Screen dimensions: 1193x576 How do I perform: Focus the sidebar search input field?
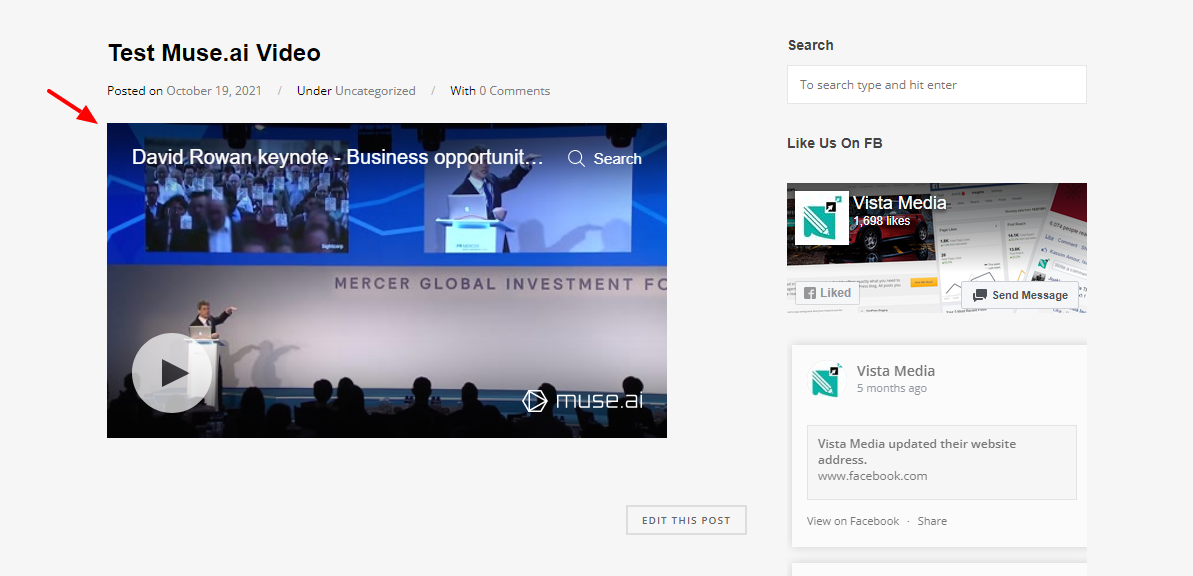coord(937,84)
